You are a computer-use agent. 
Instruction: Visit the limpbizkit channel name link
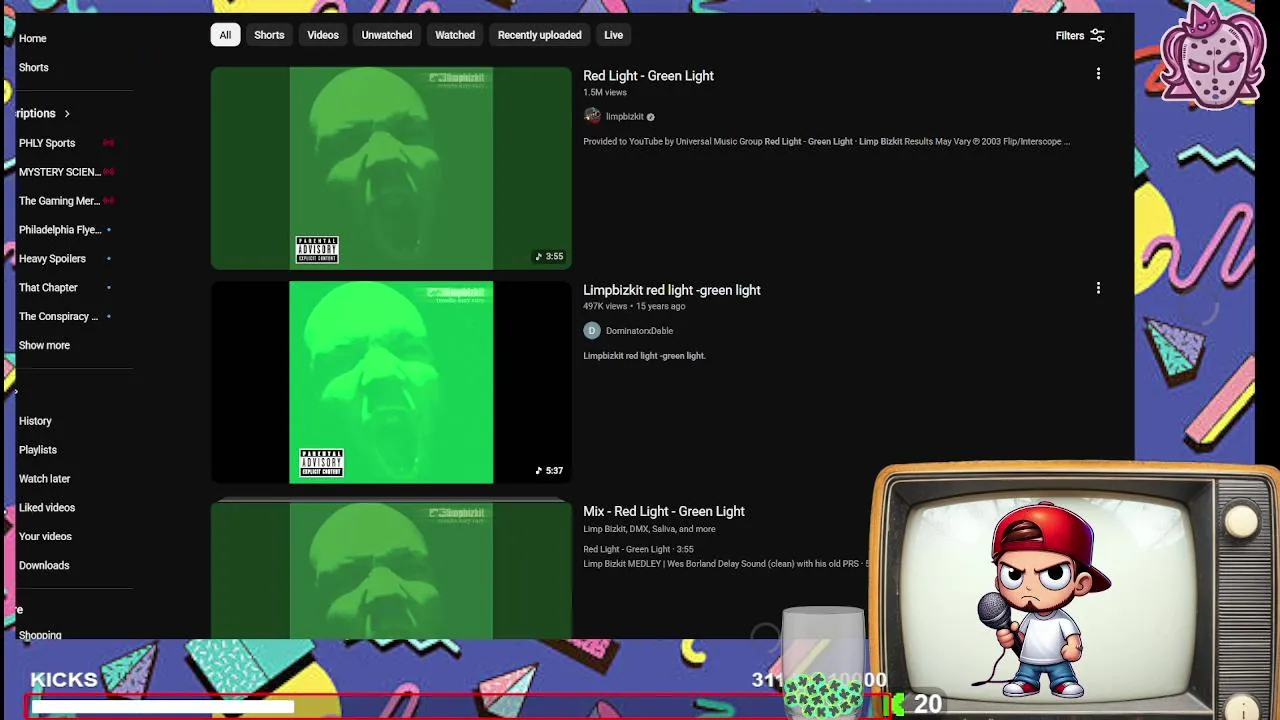click(625, 117)
